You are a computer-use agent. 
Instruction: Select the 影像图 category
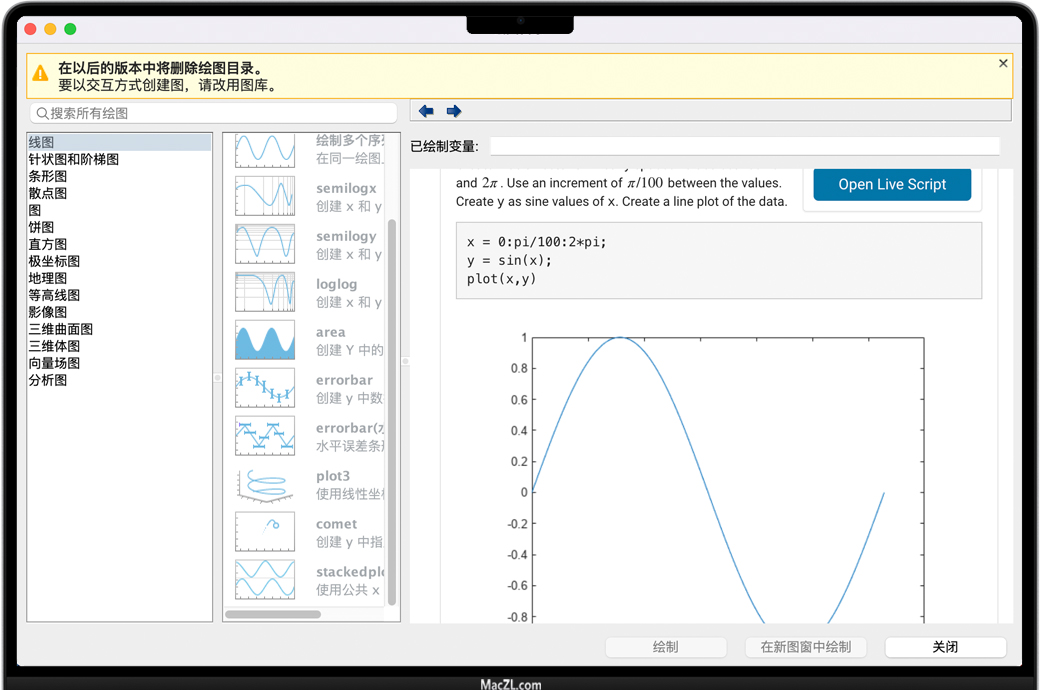(119, 312)
